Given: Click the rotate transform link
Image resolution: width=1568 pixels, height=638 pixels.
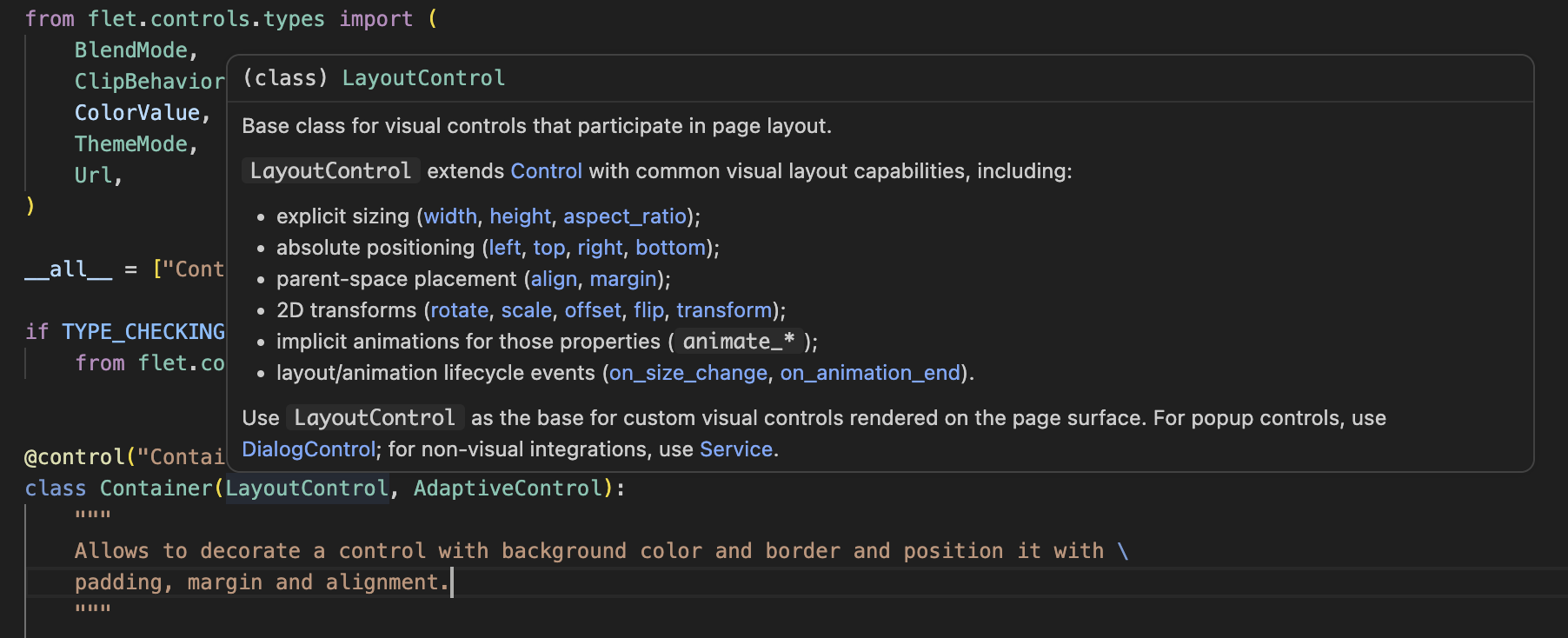Looking at the screenshot, I should (460, 310).
